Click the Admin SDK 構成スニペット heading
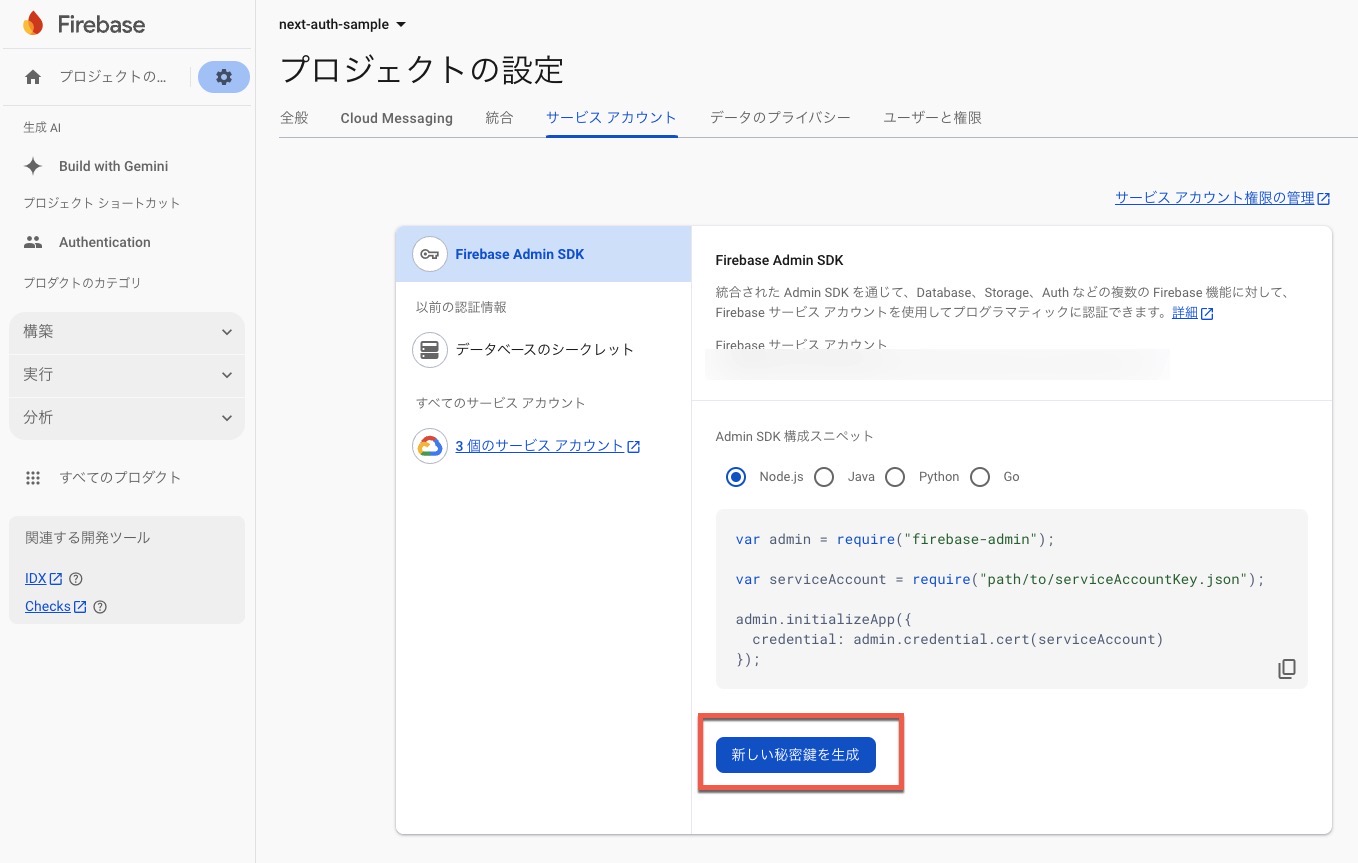 [x=795, y=436]
